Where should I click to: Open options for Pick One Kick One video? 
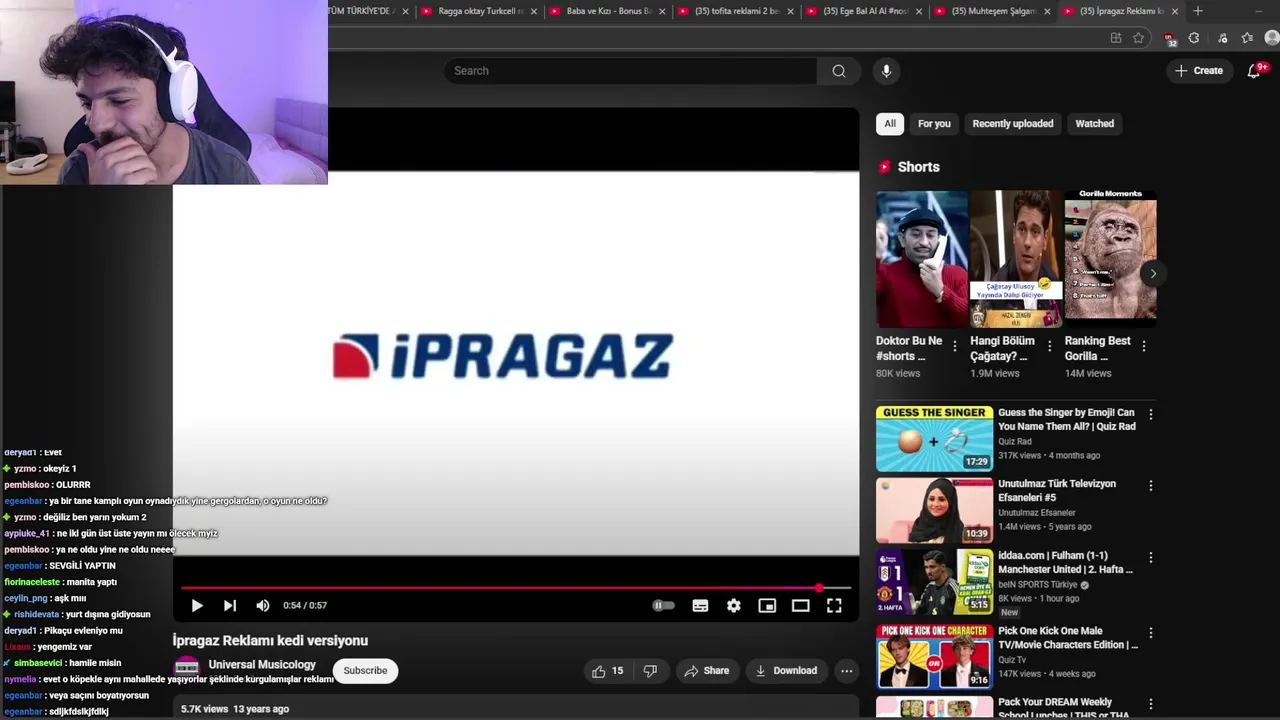tap(1150, 633)
